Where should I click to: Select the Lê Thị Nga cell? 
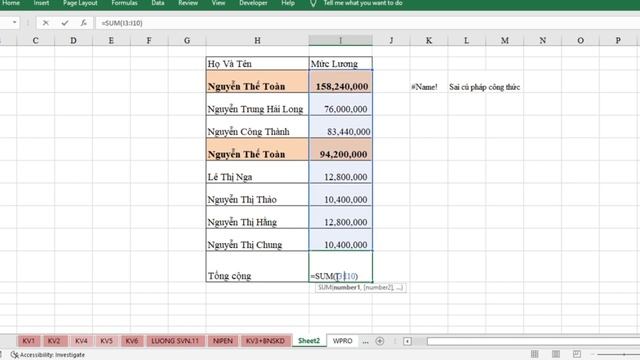point(258,172)
